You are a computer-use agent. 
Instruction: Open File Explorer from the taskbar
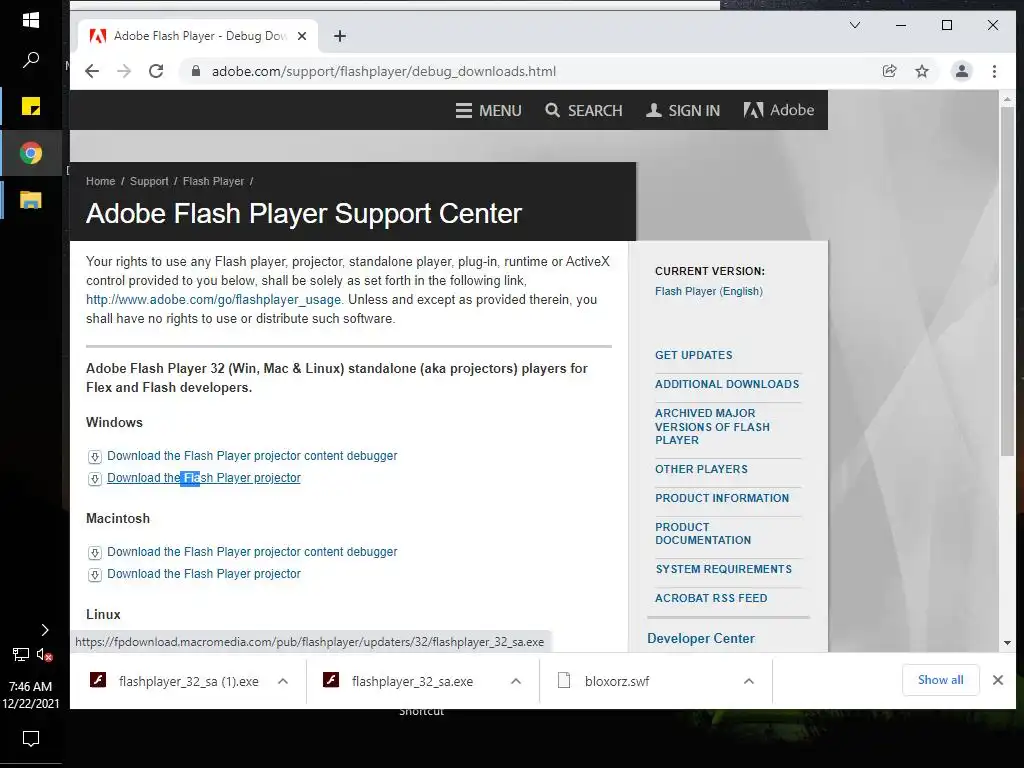(x=31, y=200)
